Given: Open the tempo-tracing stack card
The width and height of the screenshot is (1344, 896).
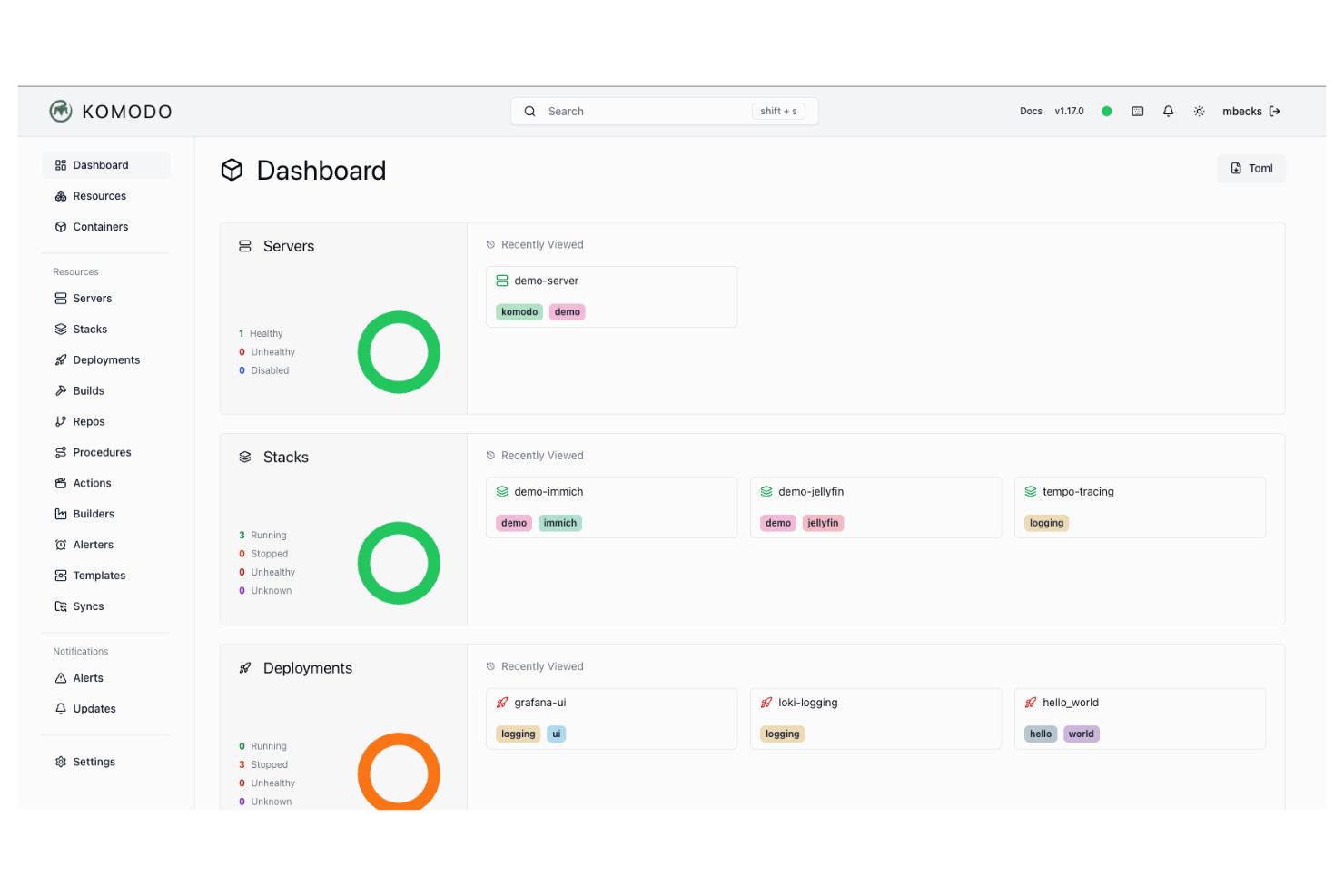Looking at the screenshot, I should (x=1140, y=507).
